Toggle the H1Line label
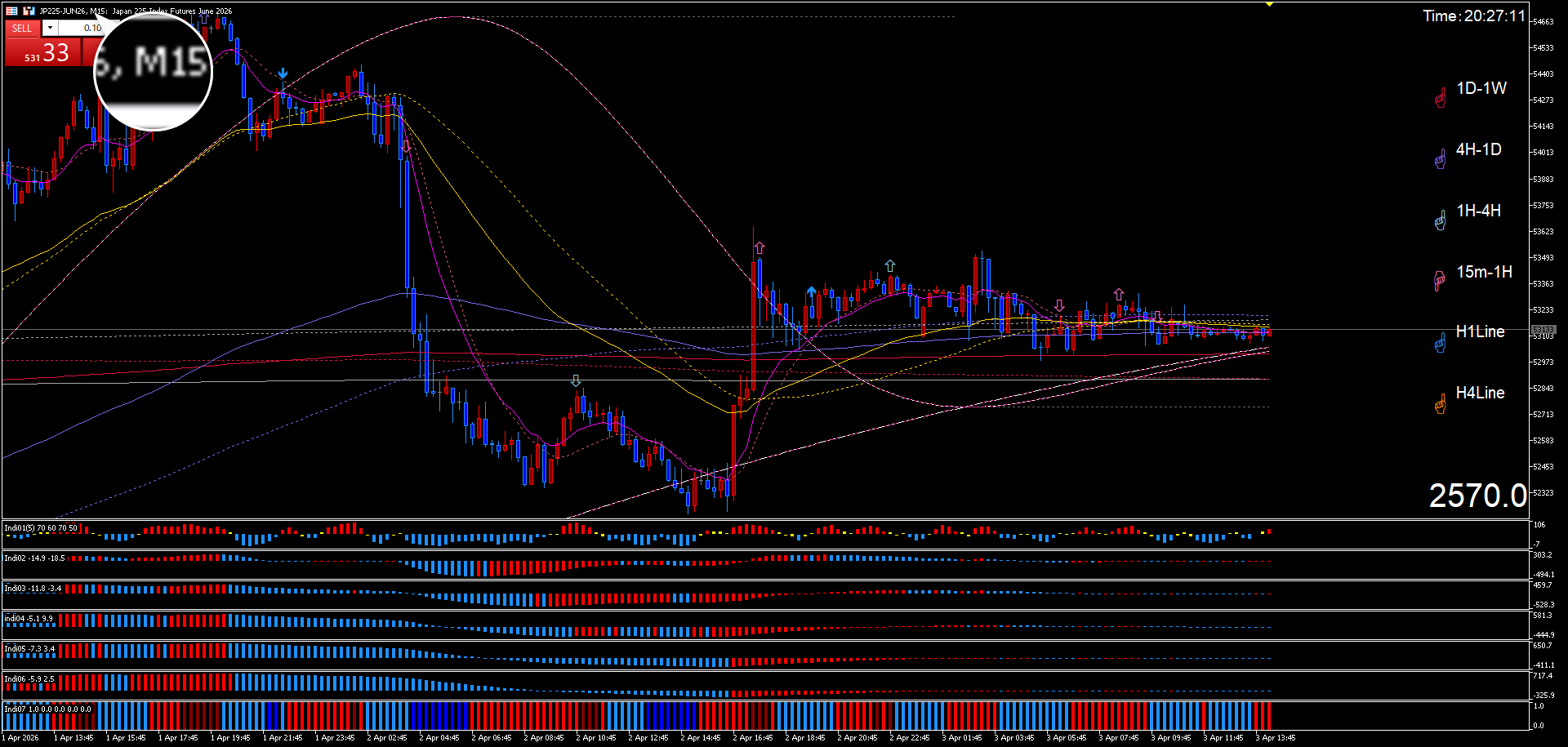The height and width of the screenshot is (747, 1568). (x=1480, y=331)
